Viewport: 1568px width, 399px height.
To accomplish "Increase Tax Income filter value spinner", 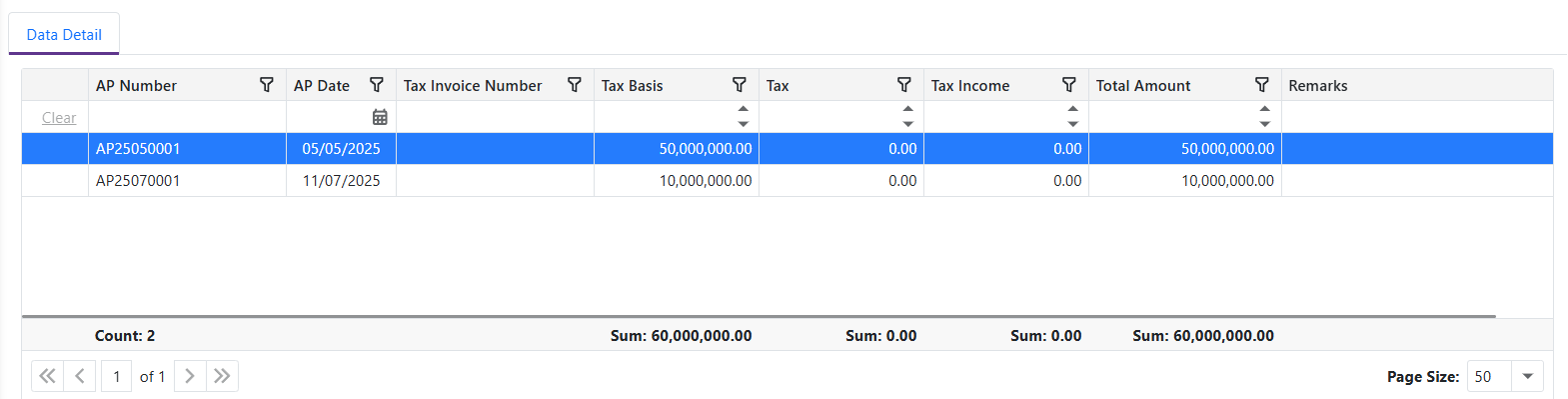I will pos(1072,109).
